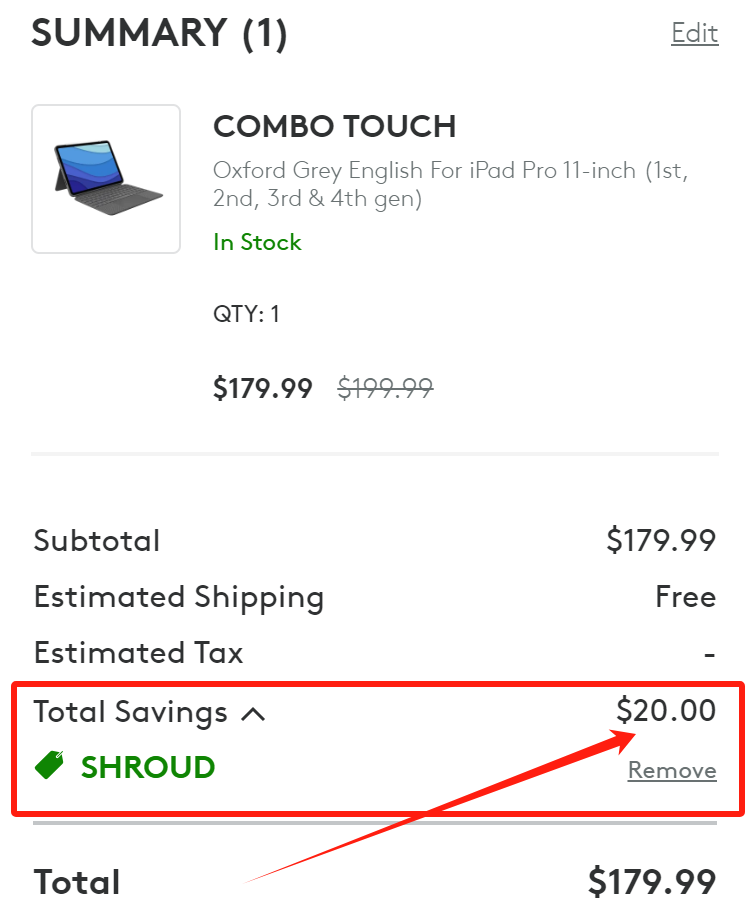
Task: Click the final Total amount
Action: click(x=651, y=881)
